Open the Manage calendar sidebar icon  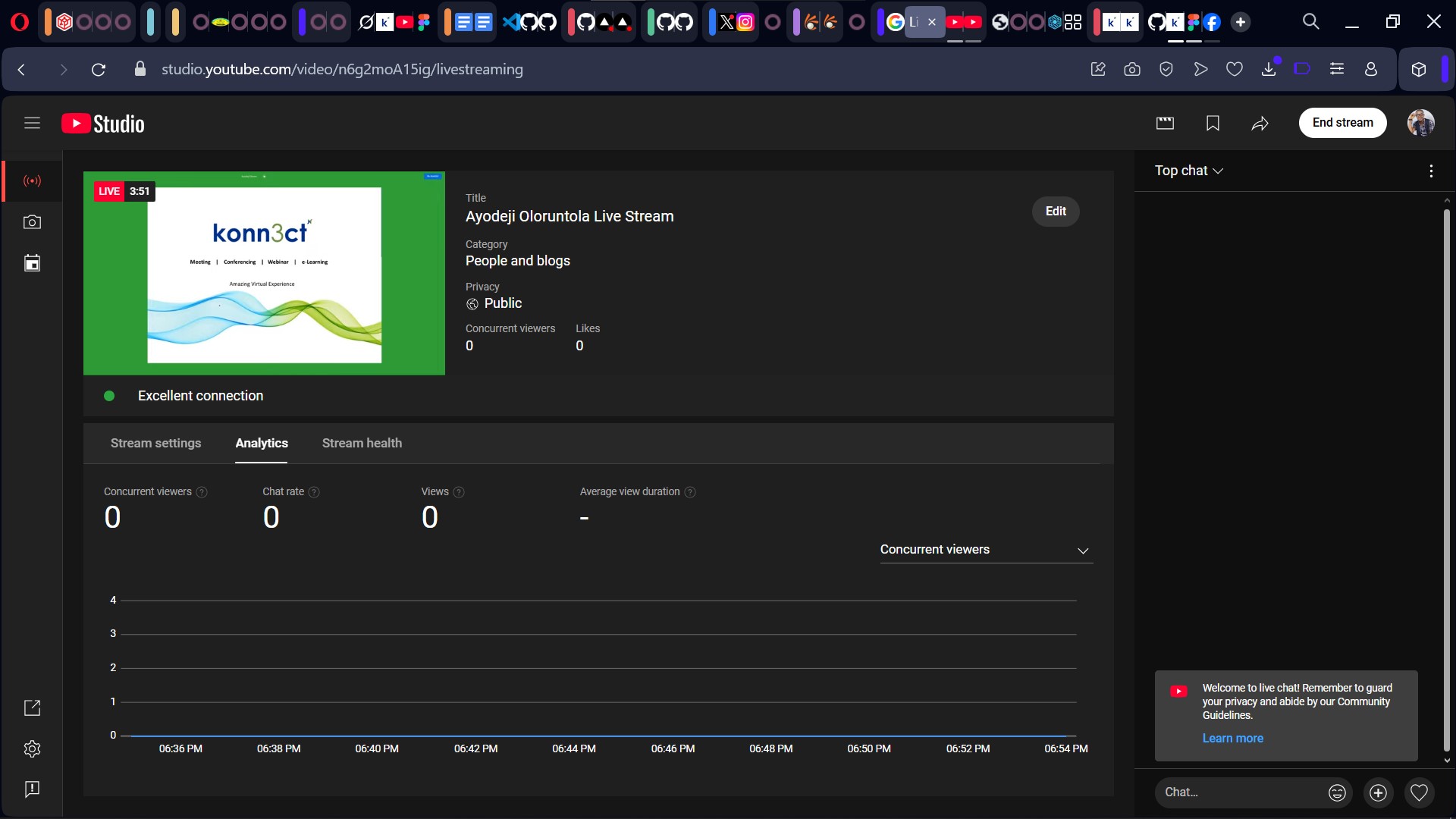[32, 263]
